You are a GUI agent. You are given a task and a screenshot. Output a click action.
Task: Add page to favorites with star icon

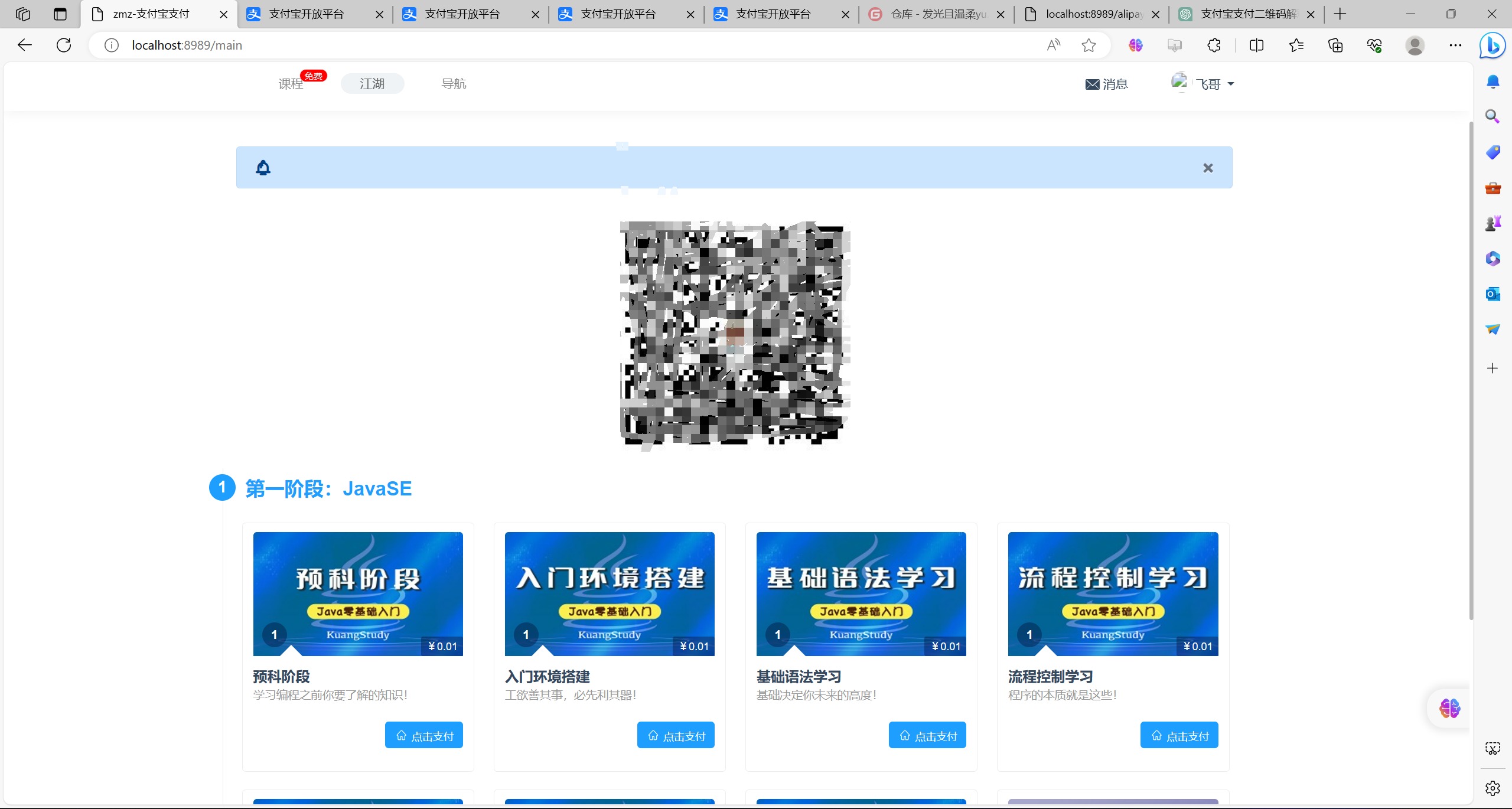(1089, 45)
